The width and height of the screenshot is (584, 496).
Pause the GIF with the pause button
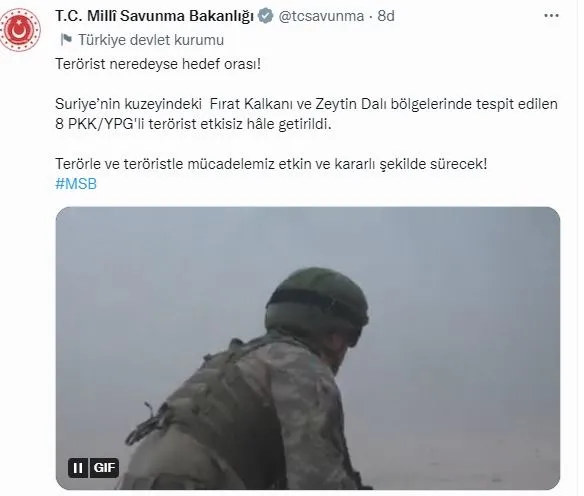pyautogui.click(x=78, y=468)
